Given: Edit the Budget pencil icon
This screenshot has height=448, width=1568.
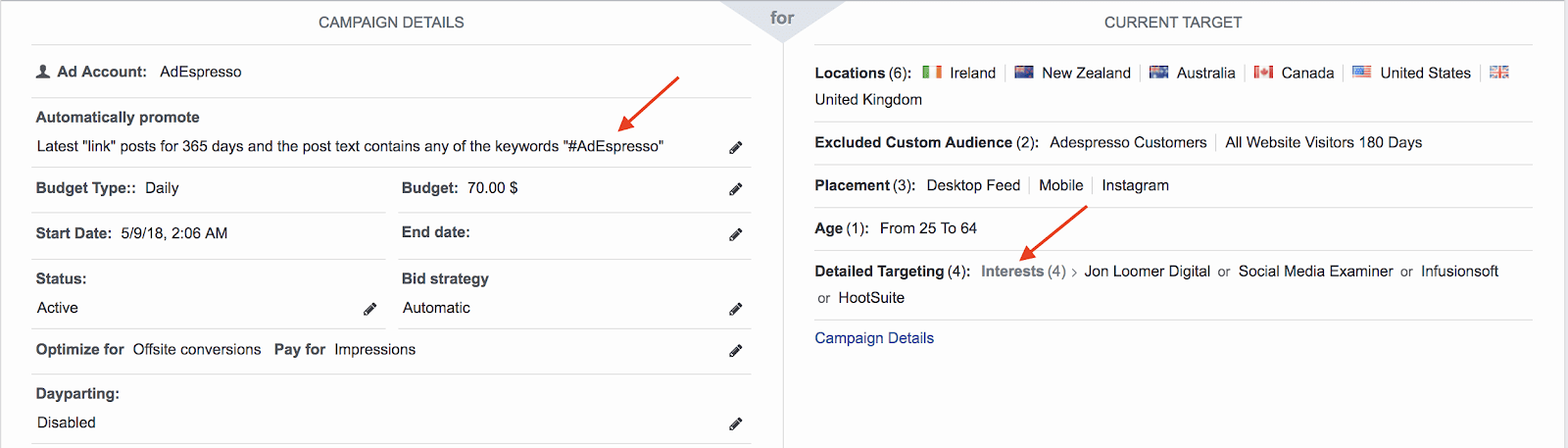Looking at the screenshot, I should 736,189.
